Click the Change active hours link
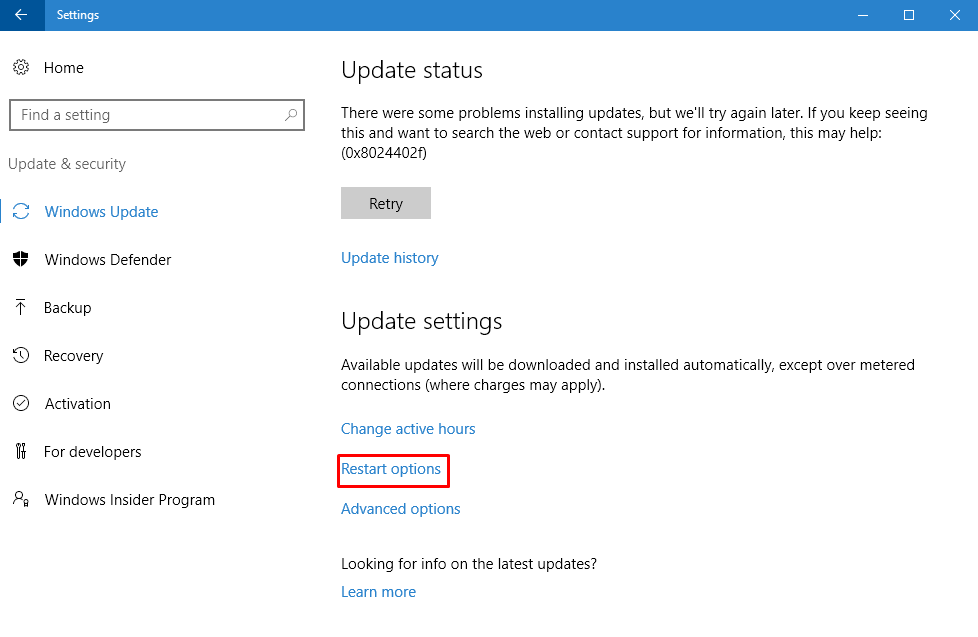This screenshot has width=978, height=637. click(408, 429)
